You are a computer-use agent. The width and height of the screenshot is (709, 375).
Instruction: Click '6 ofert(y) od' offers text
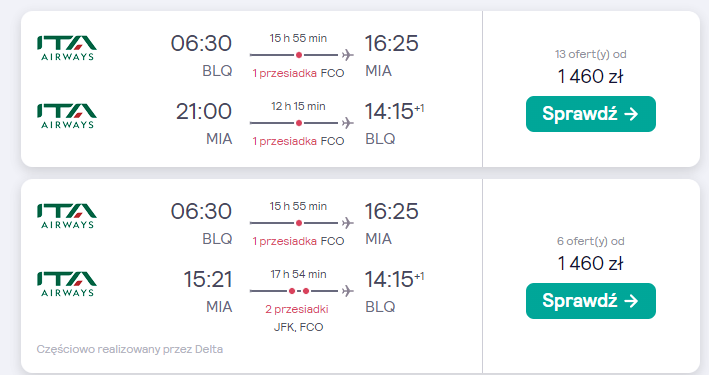pos(591,241)
